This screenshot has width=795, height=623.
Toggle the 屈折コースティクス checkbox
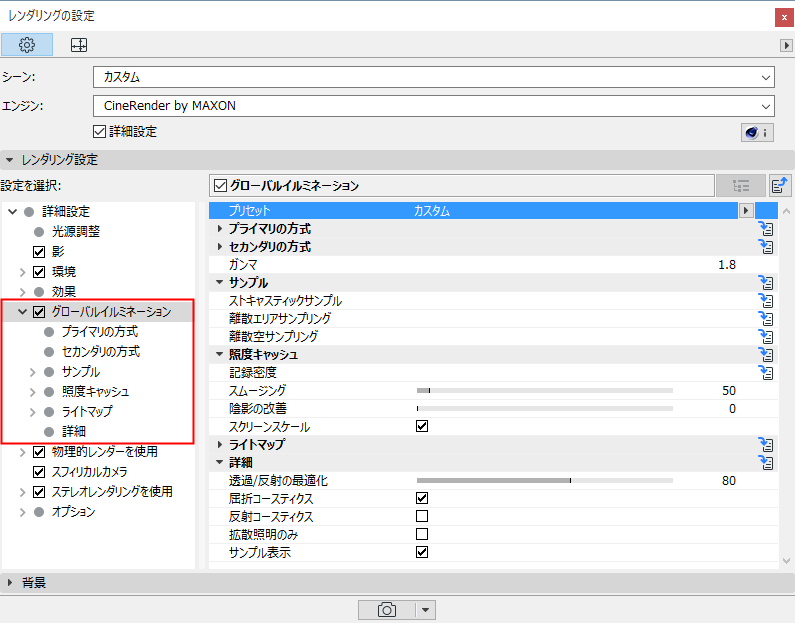[422, 498]
